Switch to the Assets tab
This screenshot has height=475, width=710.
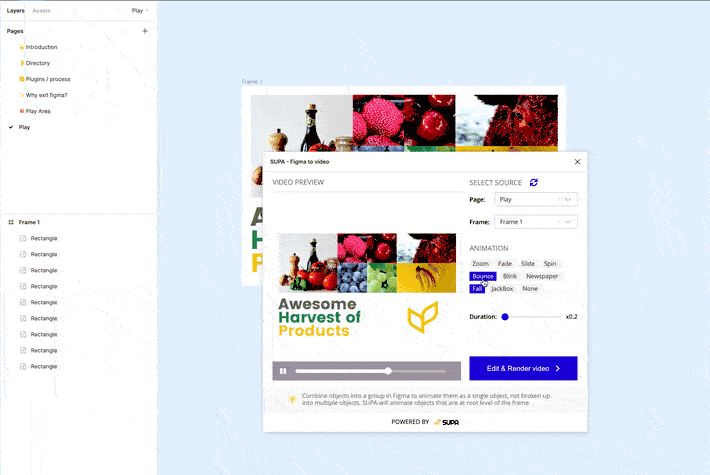41,10
